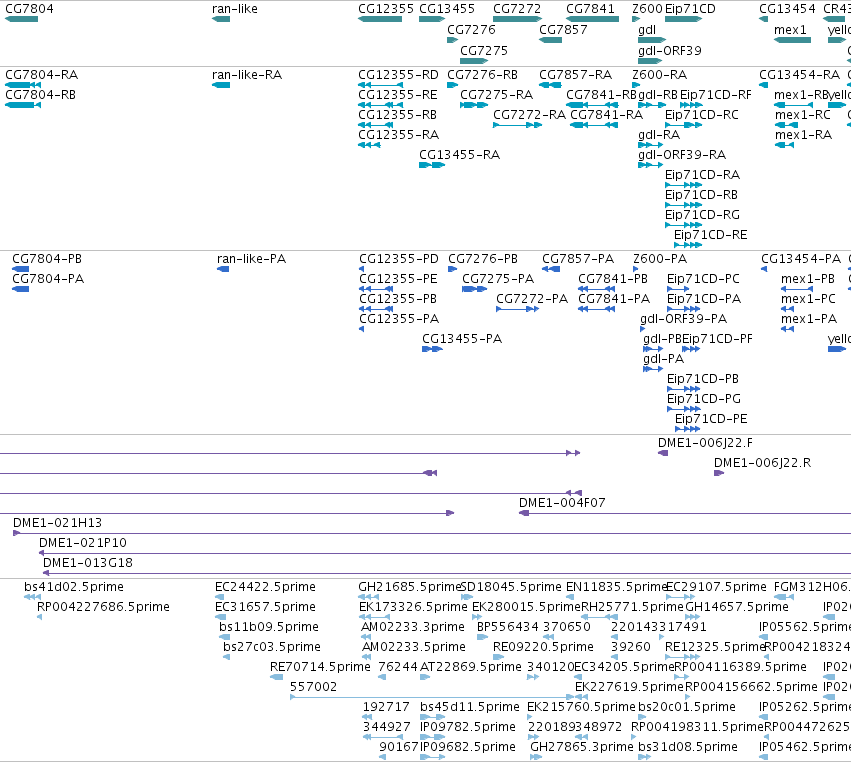Screen dimensions: 851x762
Task: Click the CG7857 gene label
Action: [x=563, y=30]
